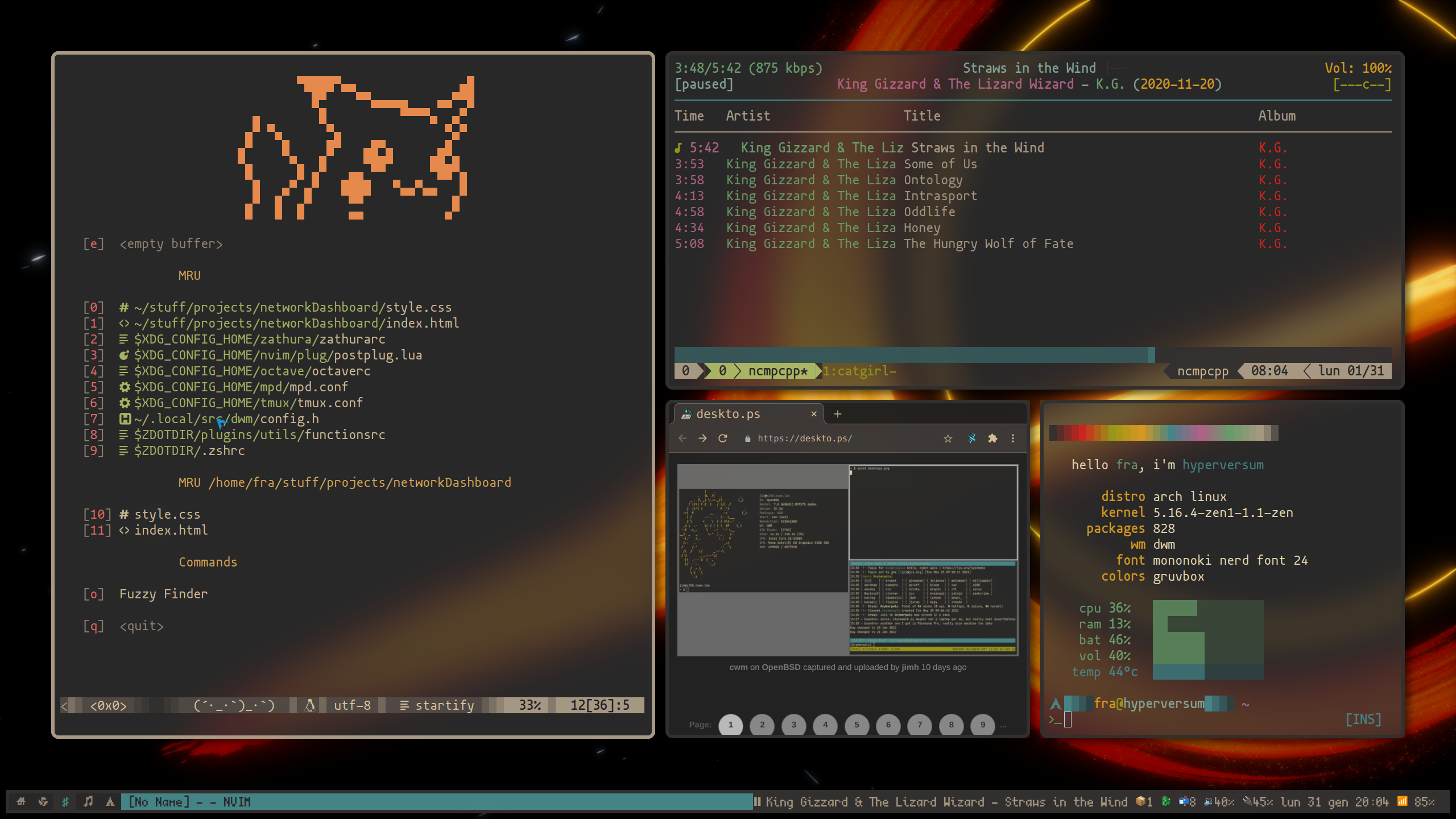Screen dimensions: 1456x819
Task: Open the browser extensions puzzle icon
Action: (992, 439)
